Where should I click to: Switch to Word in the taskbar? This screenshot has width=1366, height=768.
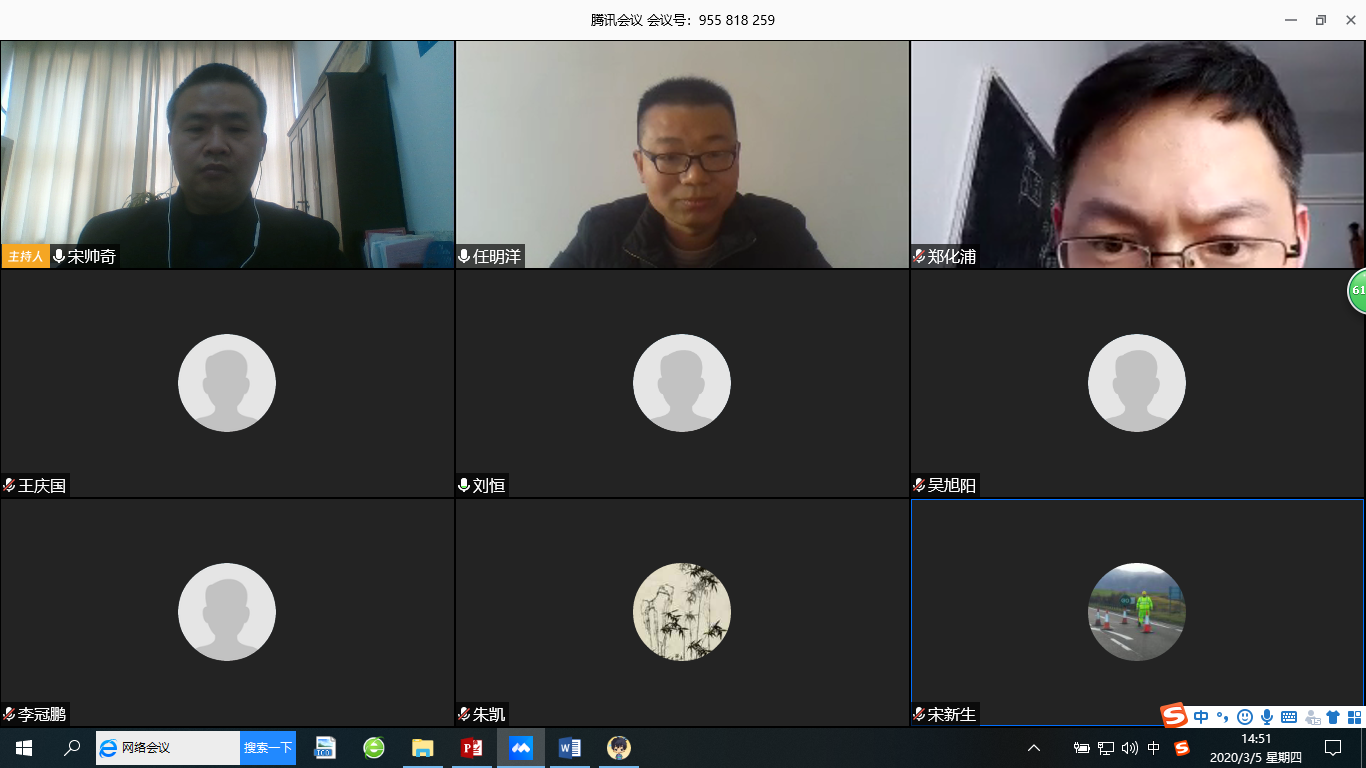[x=569, y=747]
